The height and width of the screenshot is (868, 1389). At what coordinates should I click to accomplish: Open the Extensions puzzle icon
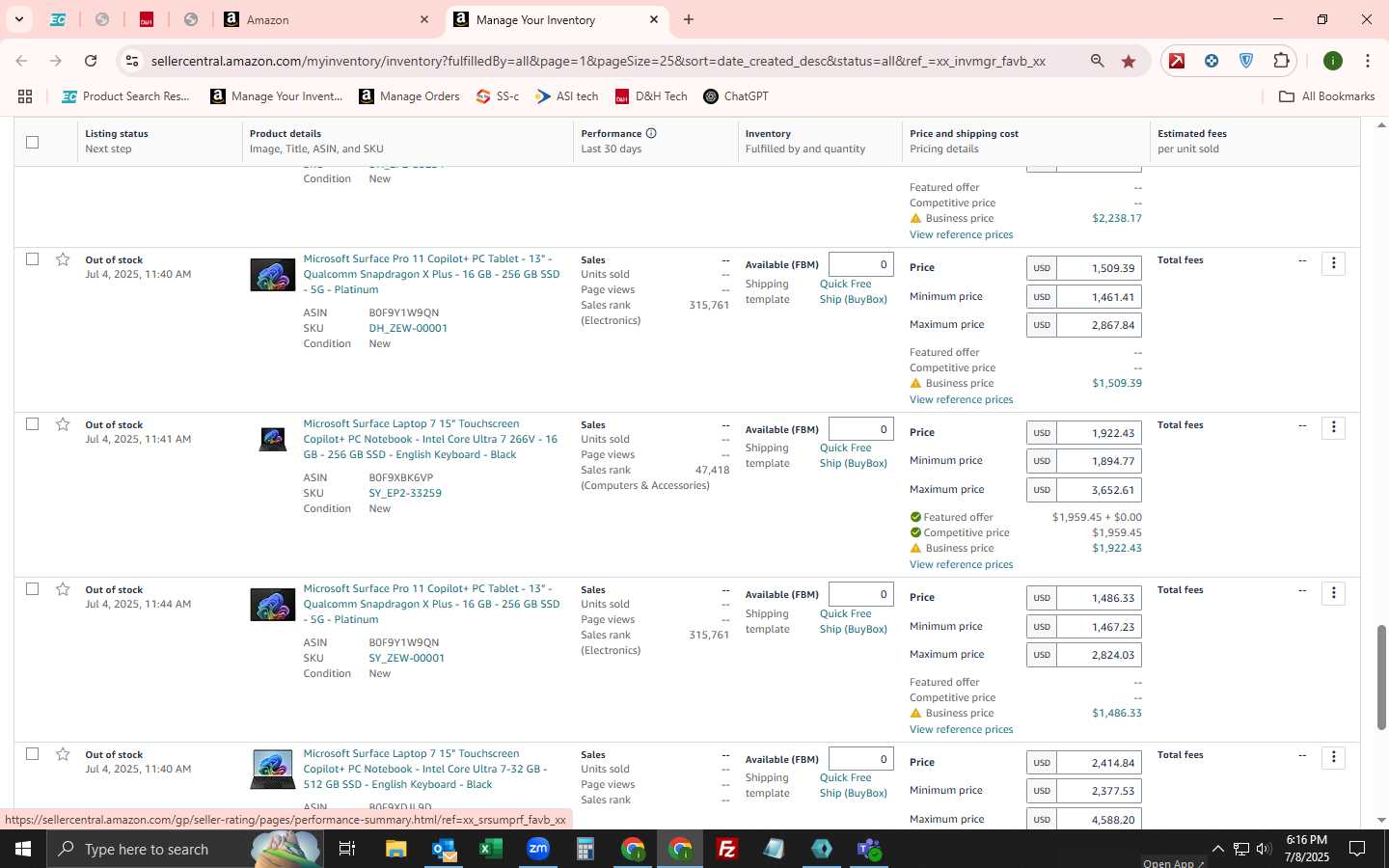[1281, 61]
